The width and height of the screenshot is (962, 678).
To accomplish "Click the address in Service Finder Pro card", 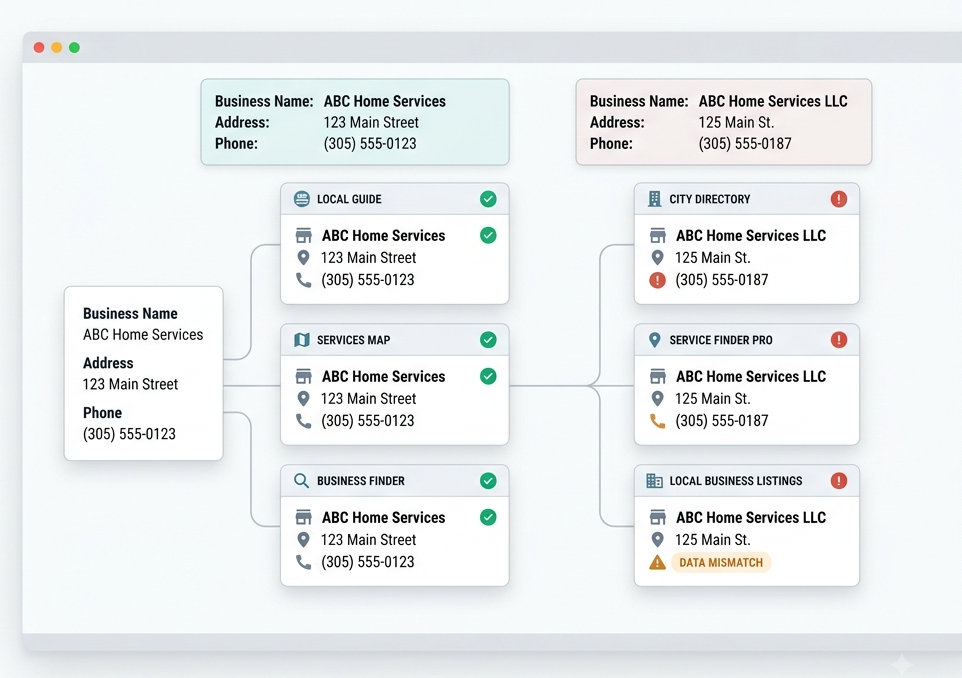I will (712, 399).
